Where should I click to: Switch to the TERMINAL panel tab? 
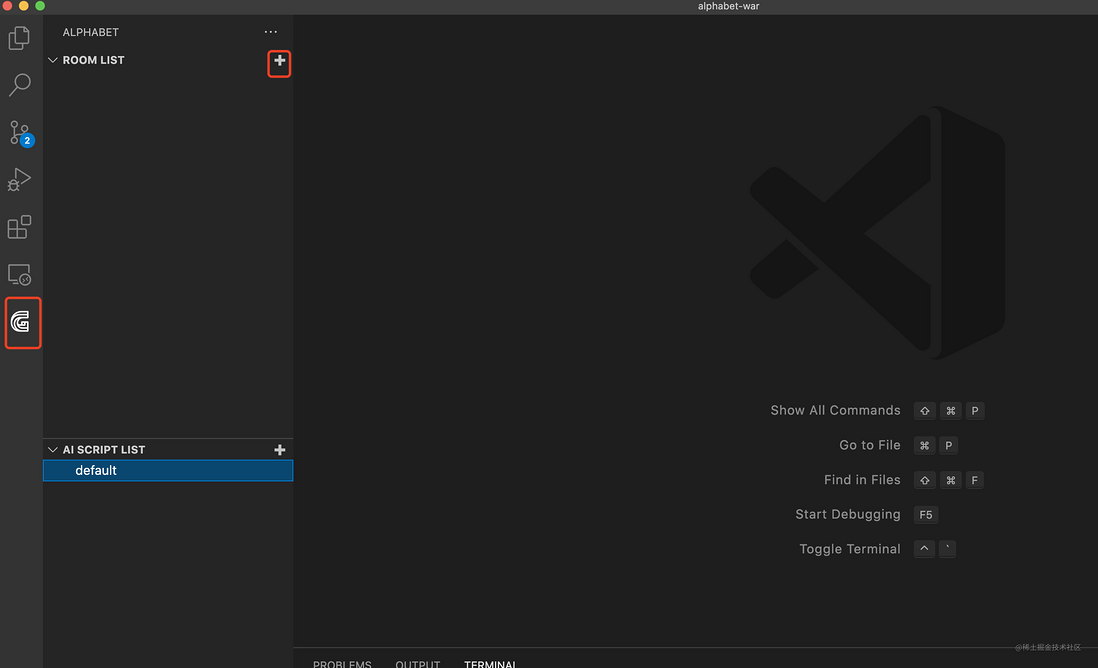coord(490,664)
